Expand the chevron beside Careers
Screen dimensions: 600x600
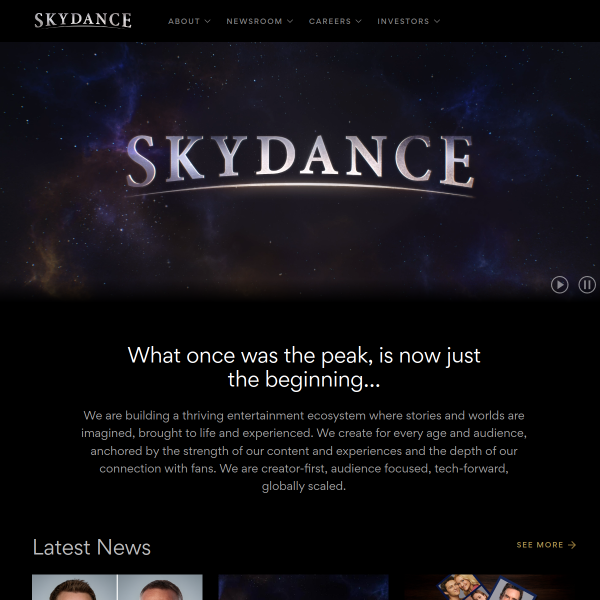coord(359,21)
